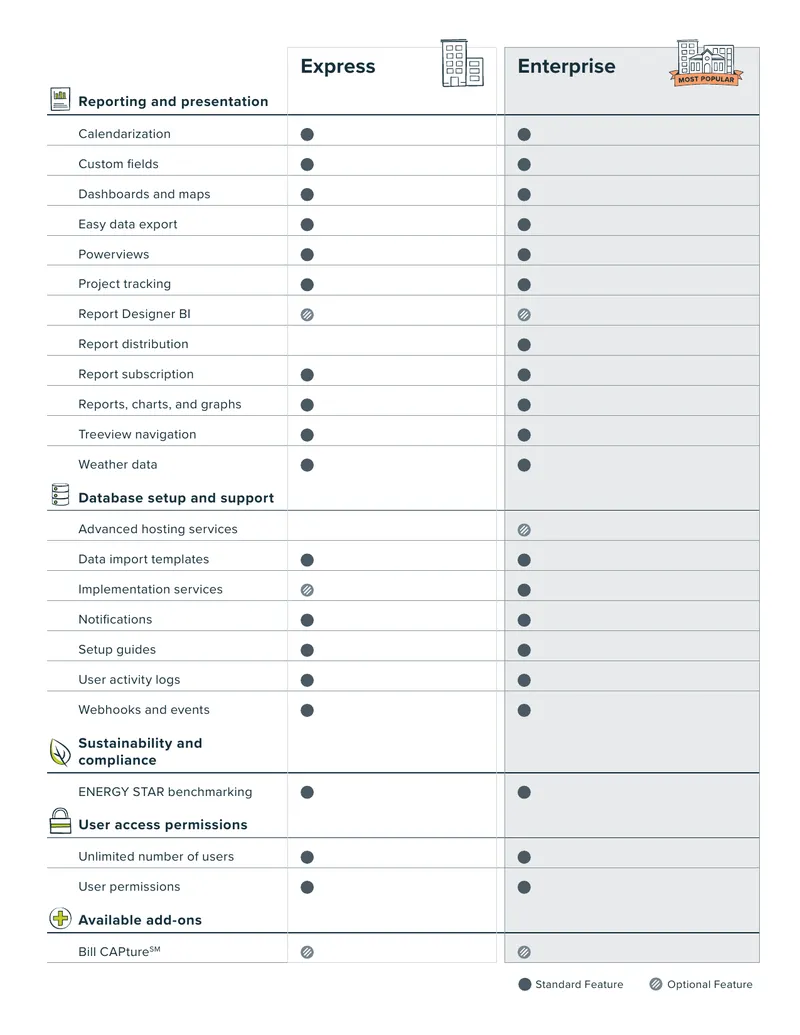Click the Express building icon
The width and height of the screenshot is (800, 1035).
coord(462,63)
